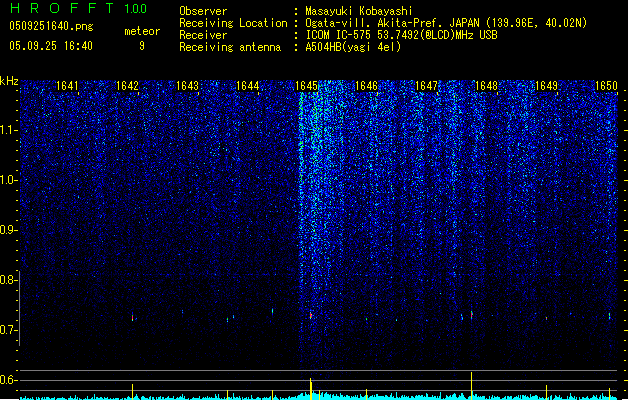Click the 1645 time tick label

(x=306, y=86)
